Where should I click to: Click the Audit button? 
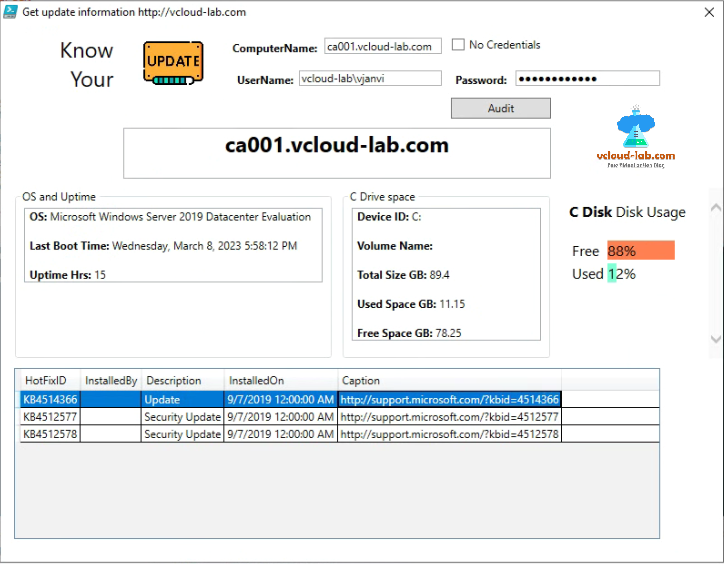tap(501, 108)
